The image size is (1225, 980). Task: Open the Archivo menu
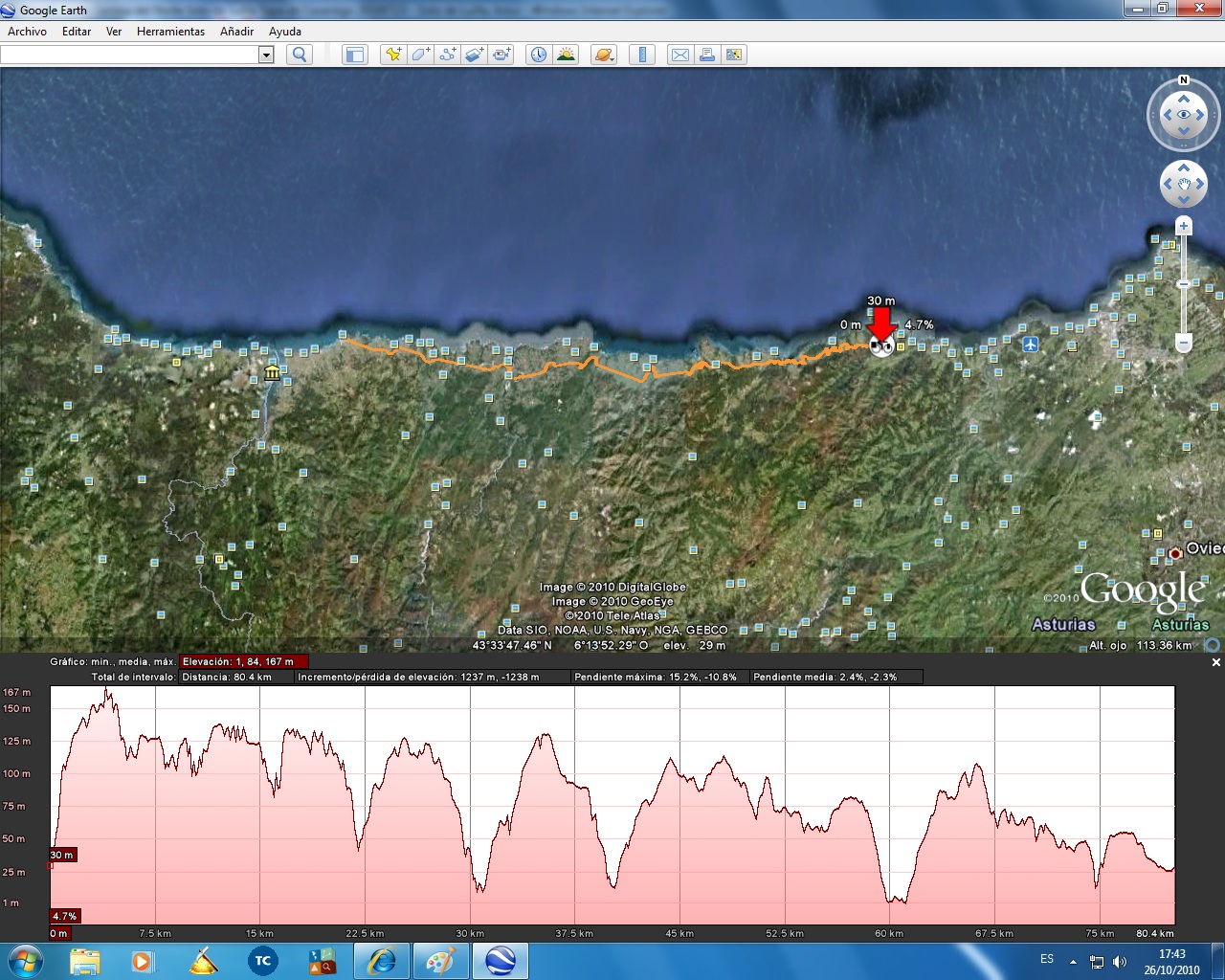(27, 32)
